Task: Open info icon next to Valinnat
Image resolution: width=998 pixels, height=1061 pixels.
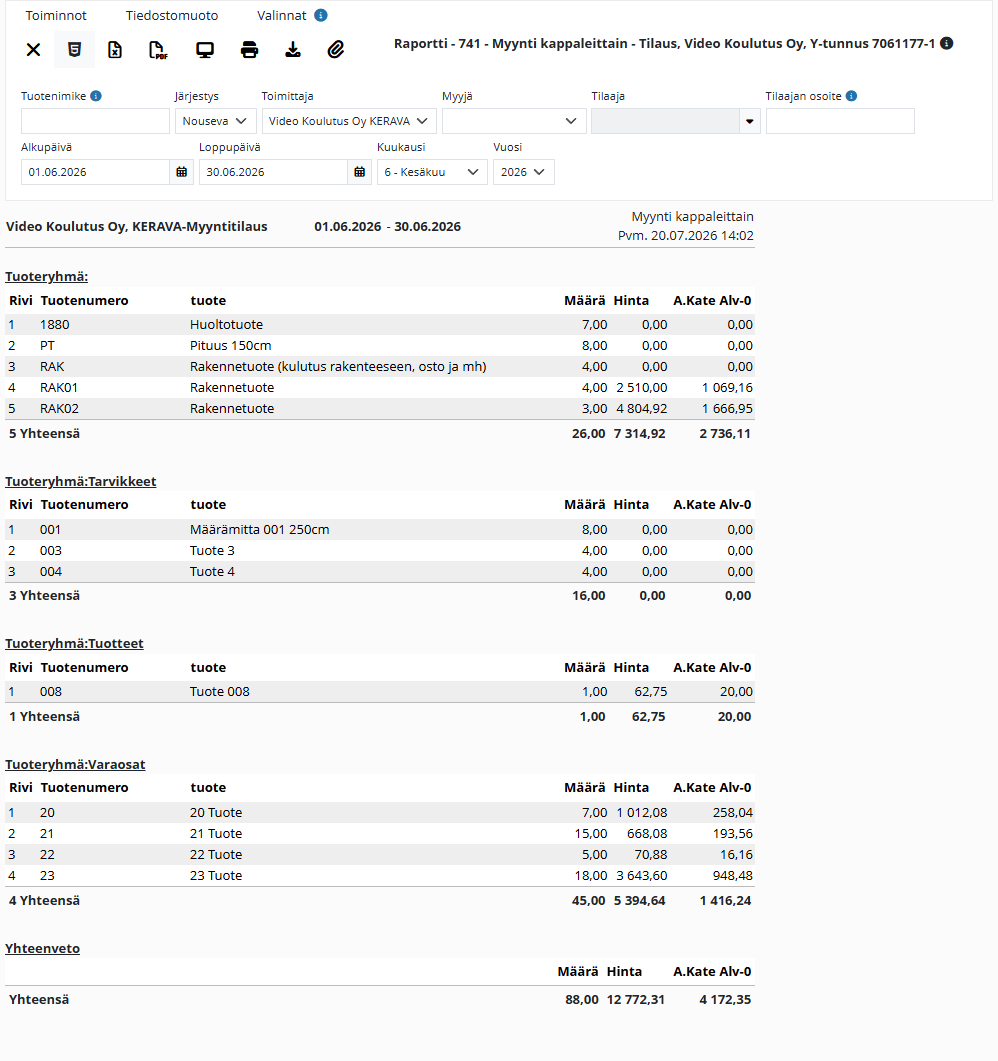Action: pos(321,15)
